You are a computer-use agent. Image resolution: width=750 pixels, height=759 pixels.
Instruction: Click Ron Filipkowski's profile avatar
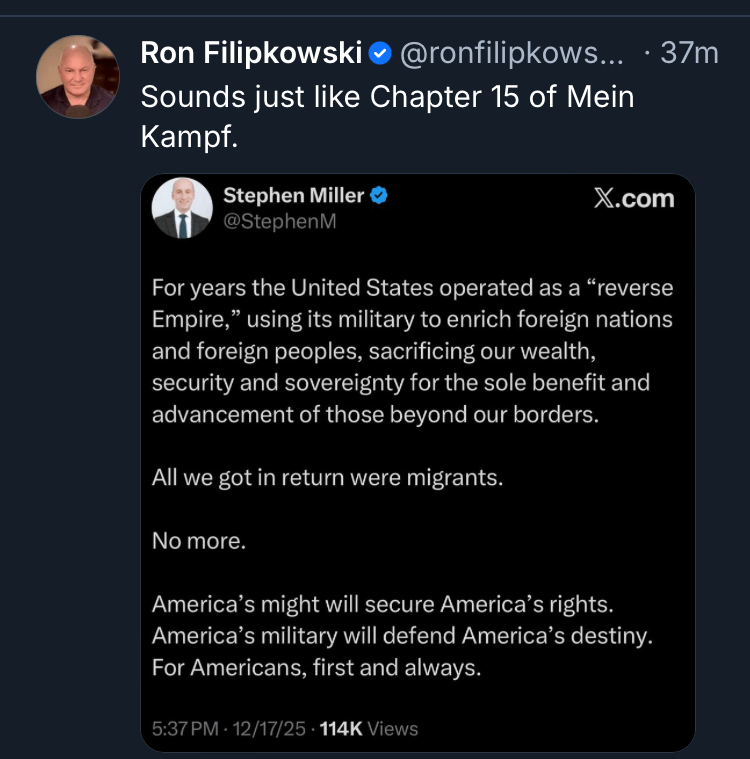[78, 77]
